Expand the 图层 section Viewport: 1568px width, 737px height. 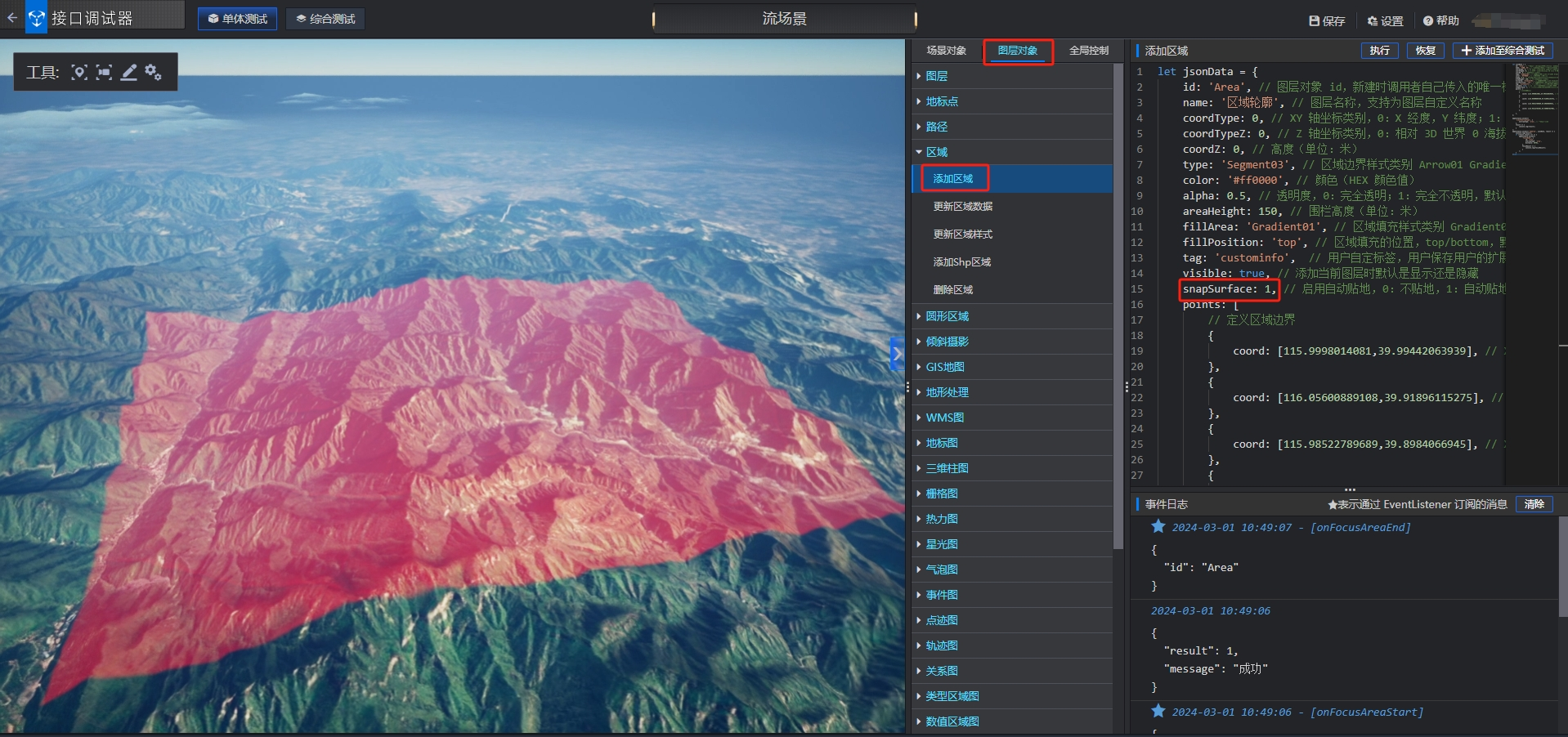(x=936, y=76)
